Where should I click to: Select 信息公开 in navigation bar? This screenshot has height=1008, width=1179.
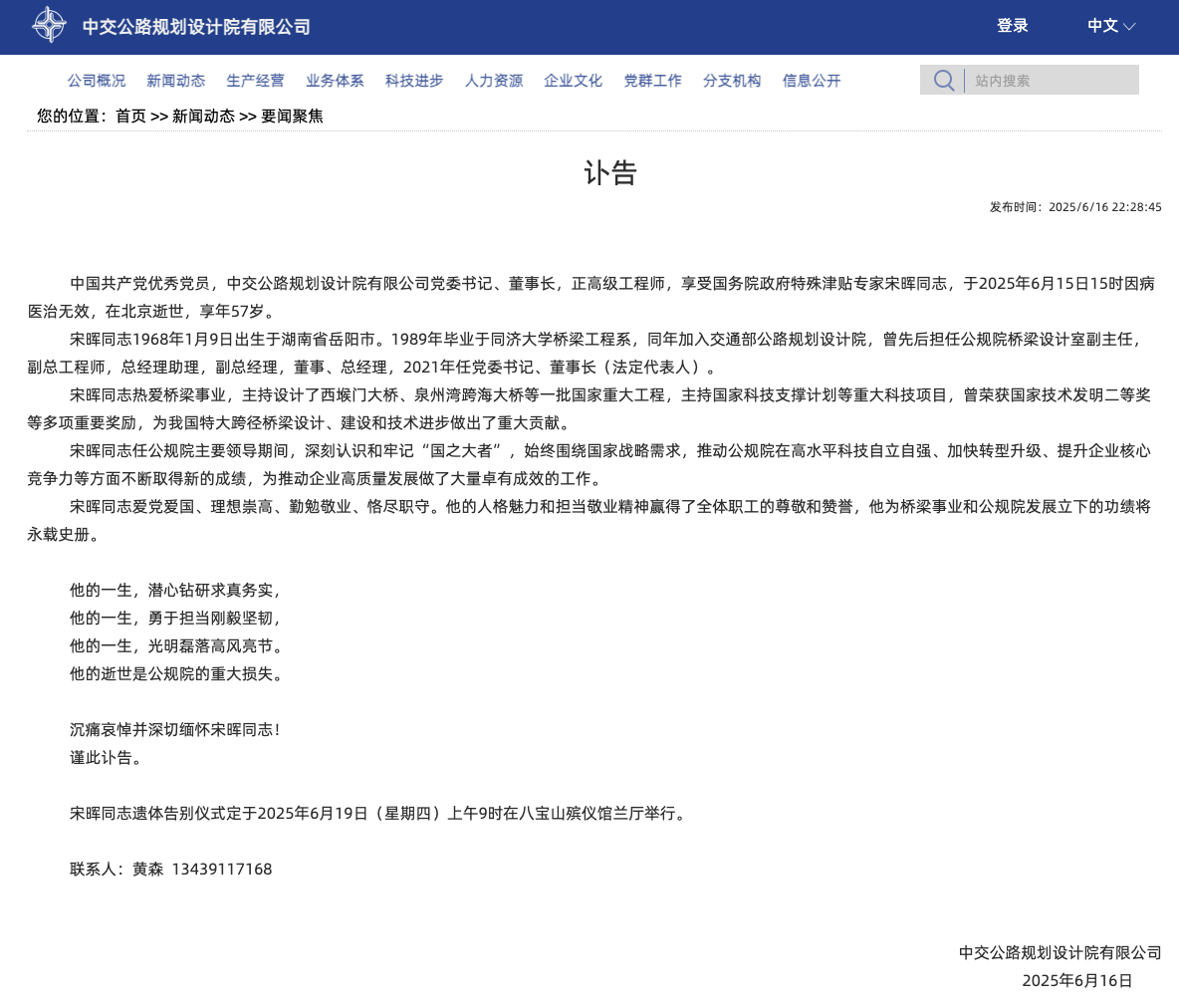pyautogui.click(x=812, y=81)
